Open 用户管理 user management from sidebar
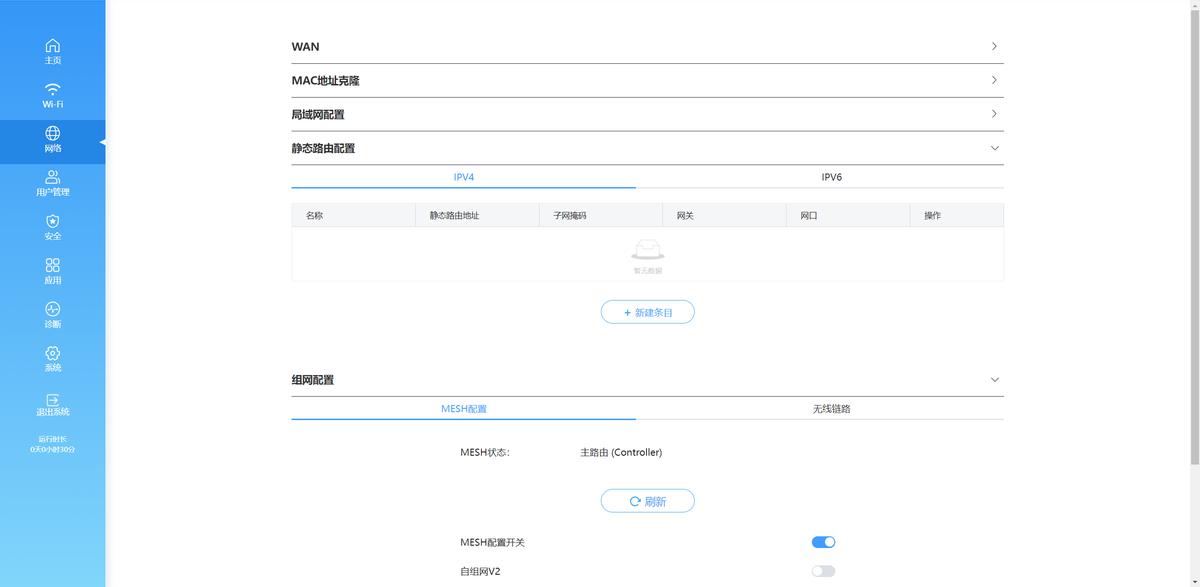The image size is (1200, 587). click(52, 182)
